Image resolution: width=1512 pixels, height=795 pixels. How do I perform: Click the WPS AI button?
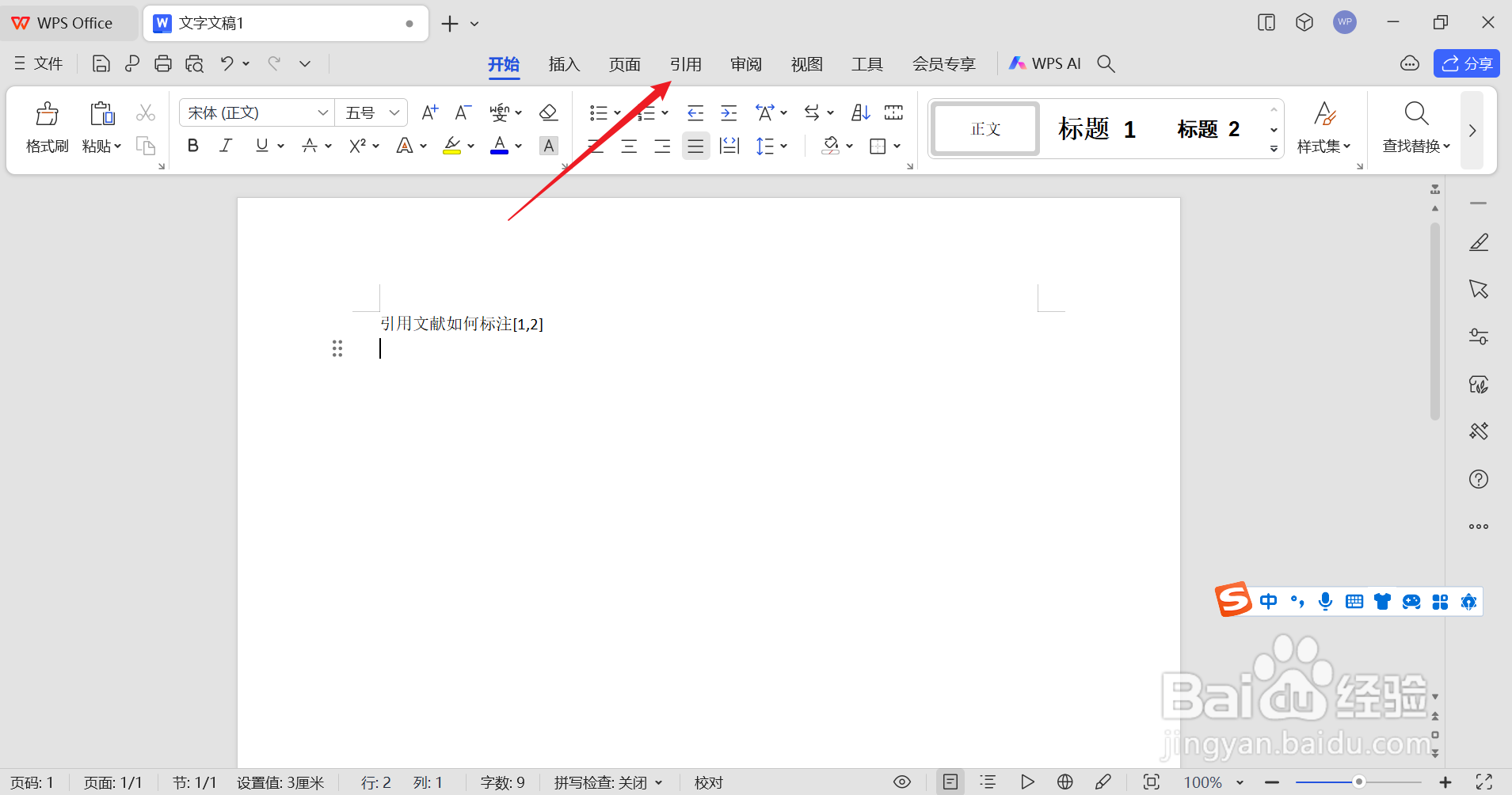pos(1045,63)
